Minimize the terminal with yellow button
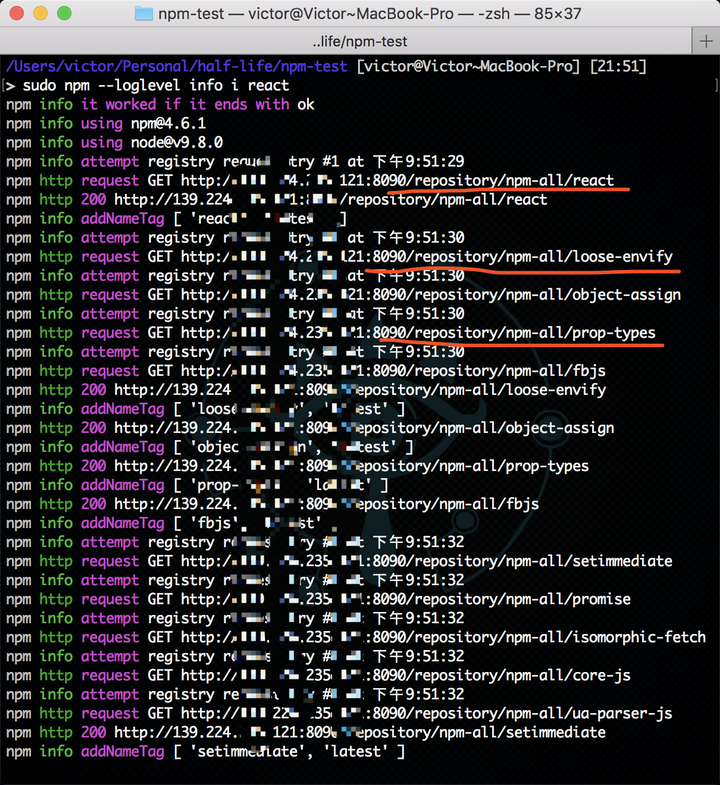 tap(41, 13)
